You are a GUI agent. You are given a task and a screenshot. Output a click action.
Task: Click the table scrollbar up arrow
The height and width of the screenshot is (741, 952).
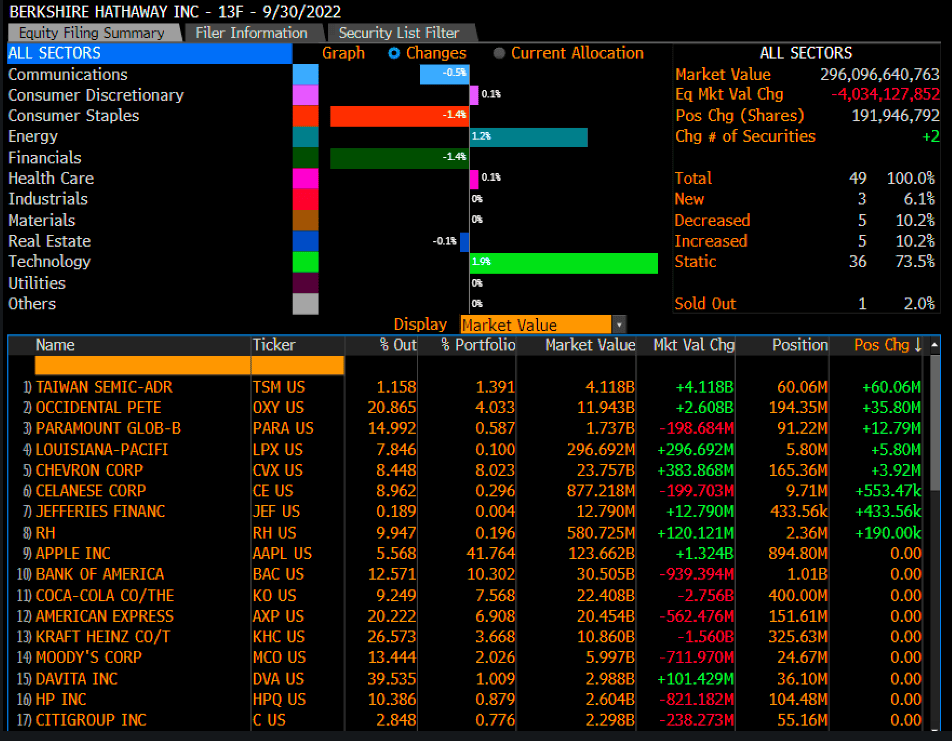coord(934,345)
